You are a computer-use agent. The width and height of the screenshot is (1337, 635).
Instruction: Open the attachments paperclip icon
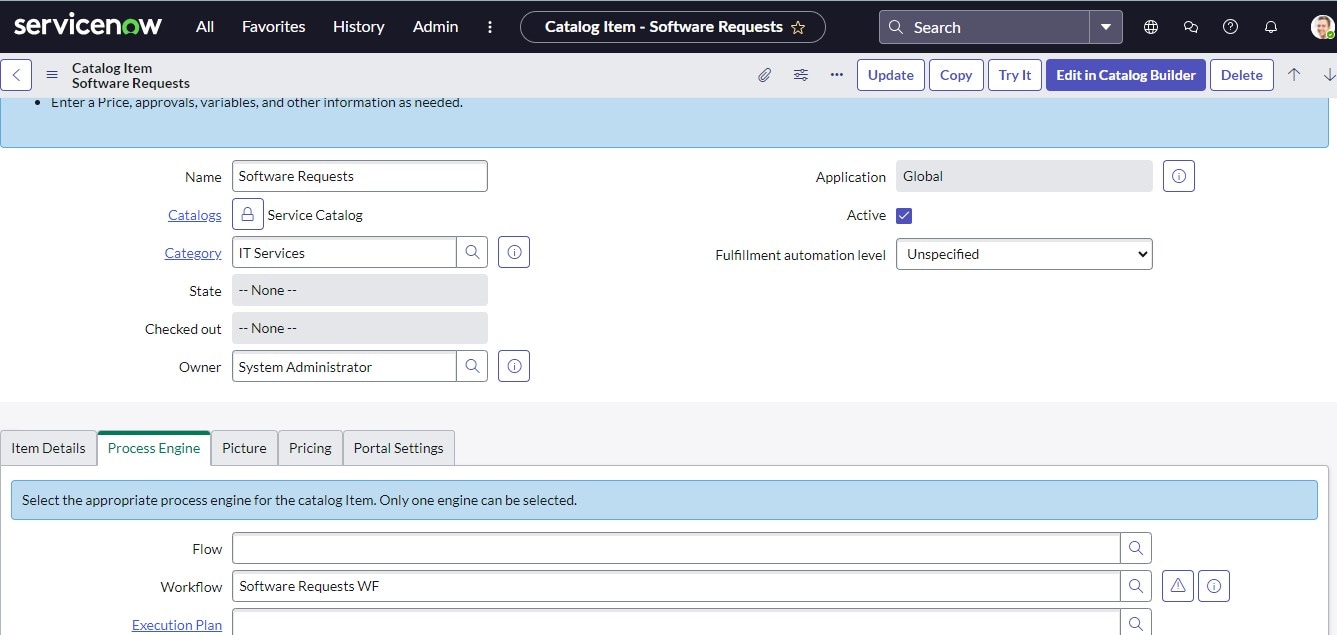pyautogui.click(x=764, y=75)
